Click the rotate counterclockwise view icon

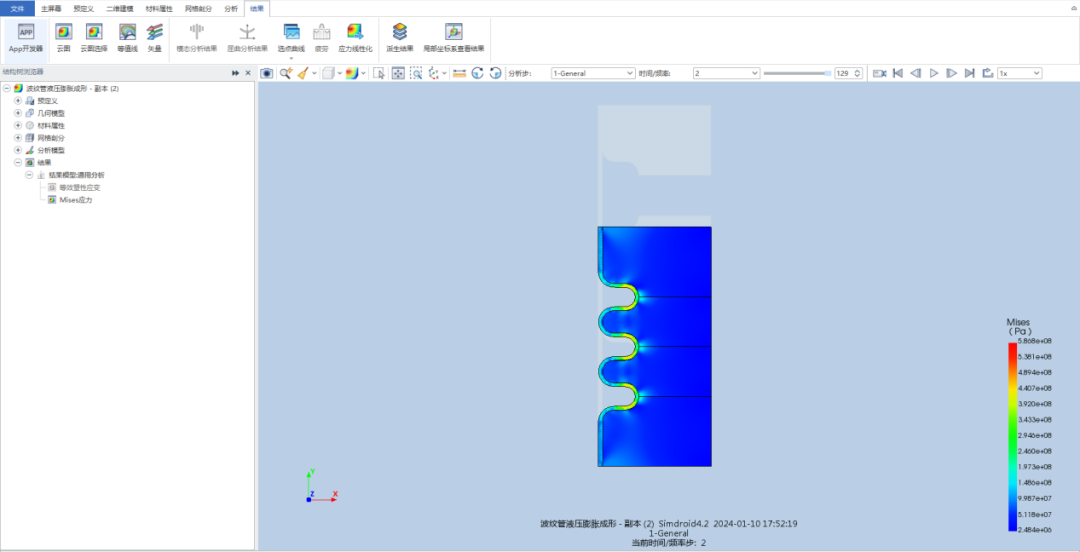(x=495, y=73)
